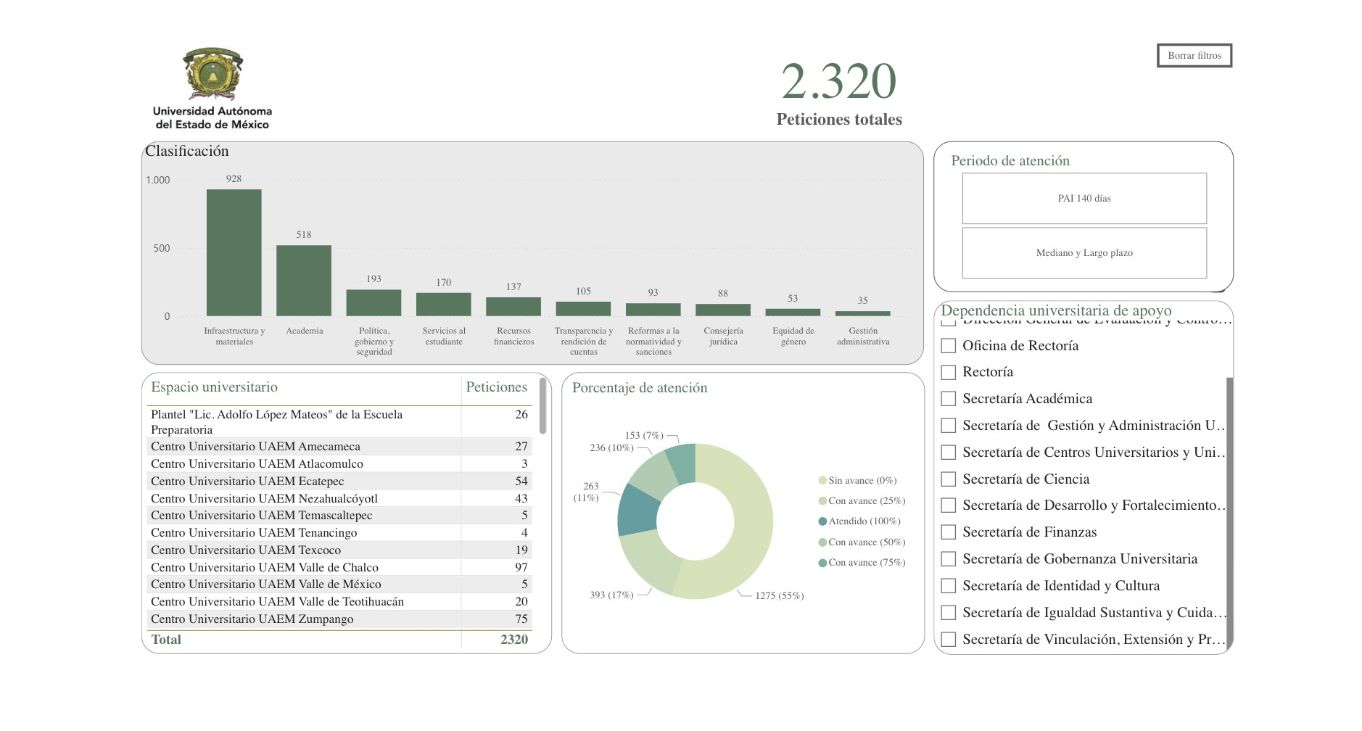This screenshot has width=1362, height=731.
Task: Select the PAI 140 días period option
Action: (x=1084, y=198)
